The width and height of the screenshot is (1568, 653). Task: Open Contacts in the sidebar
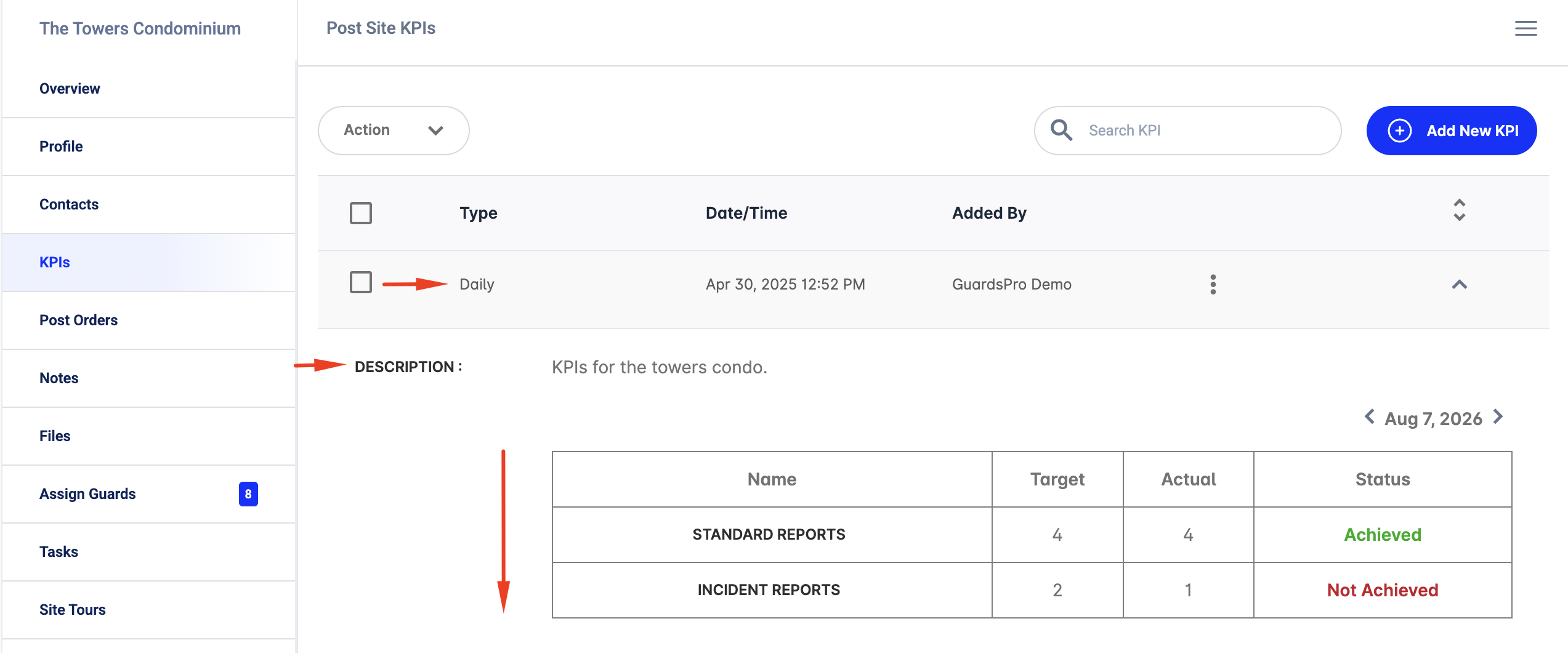pos(149,205)
